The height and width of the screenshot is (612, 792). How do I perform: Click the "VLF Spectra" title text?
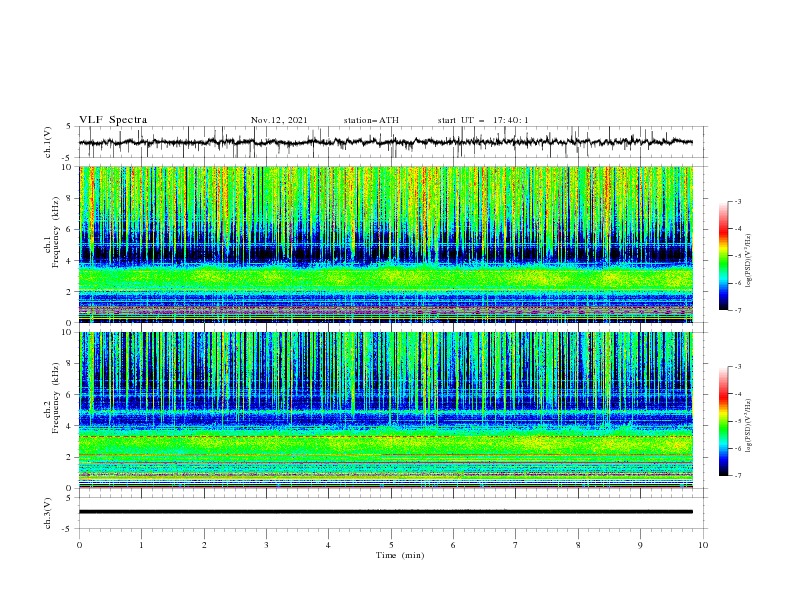(x=113, y=120)
